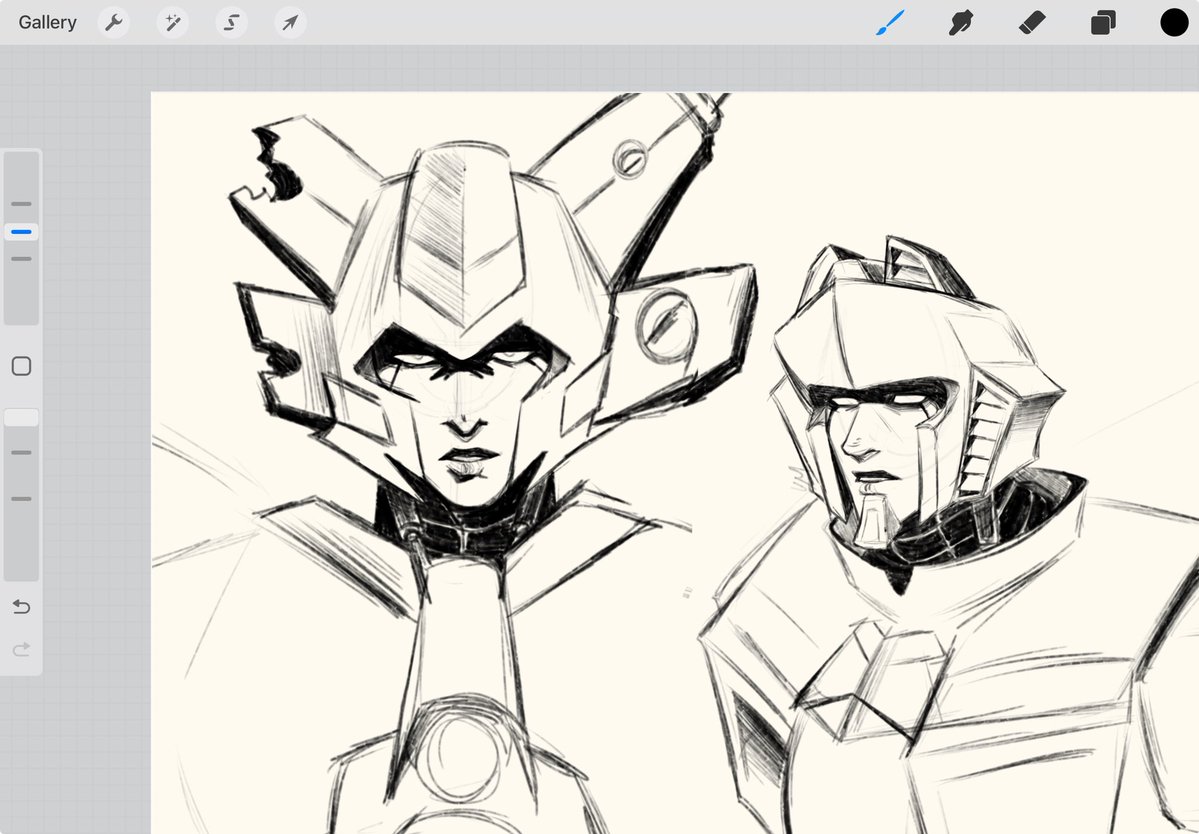Select the Transform arrow tool
1199x834 pixels.
pyautogui.click(x=291, y=23)
